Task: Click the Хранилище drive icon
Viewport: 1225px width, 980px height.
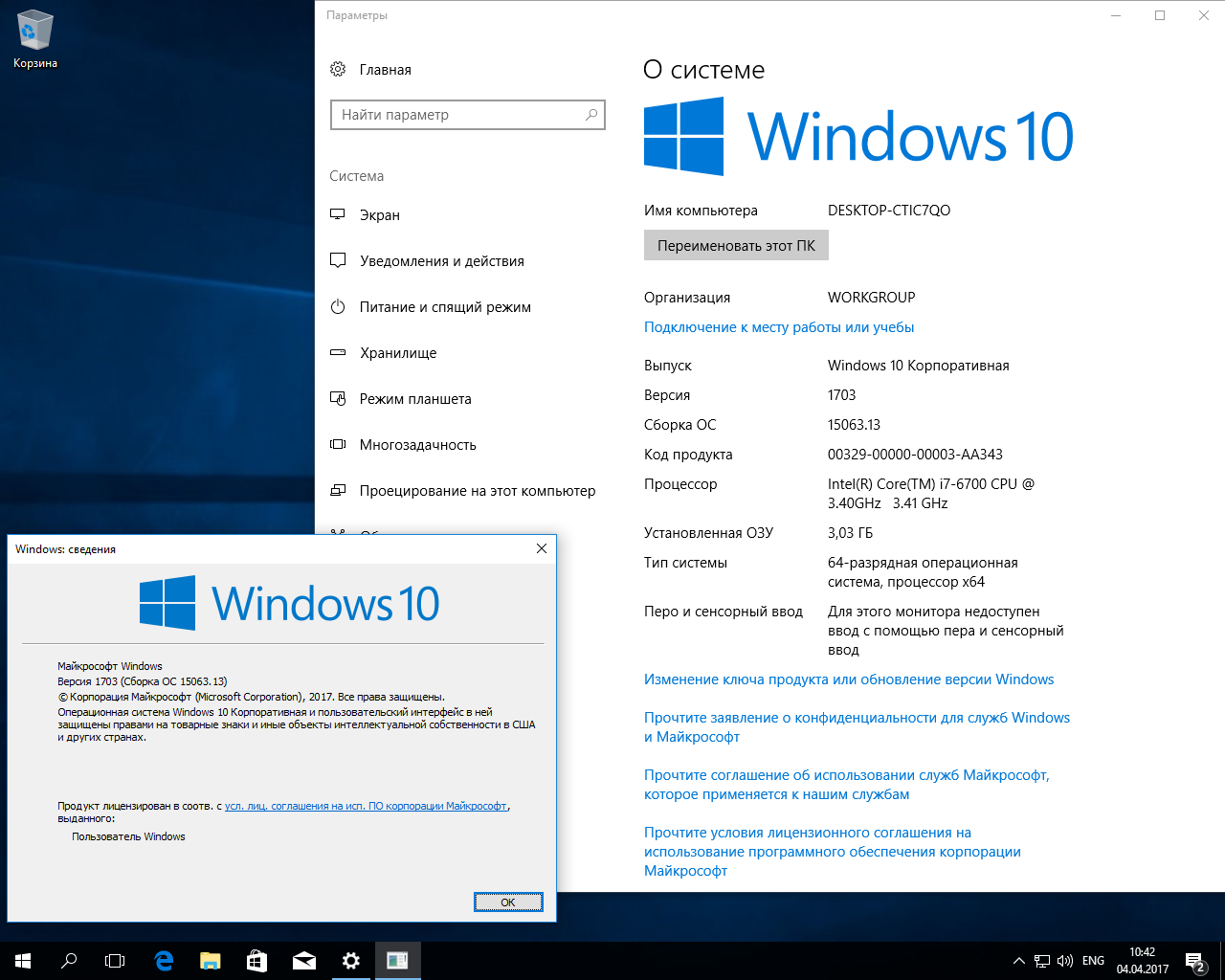Action: click(x=338, y=352)
